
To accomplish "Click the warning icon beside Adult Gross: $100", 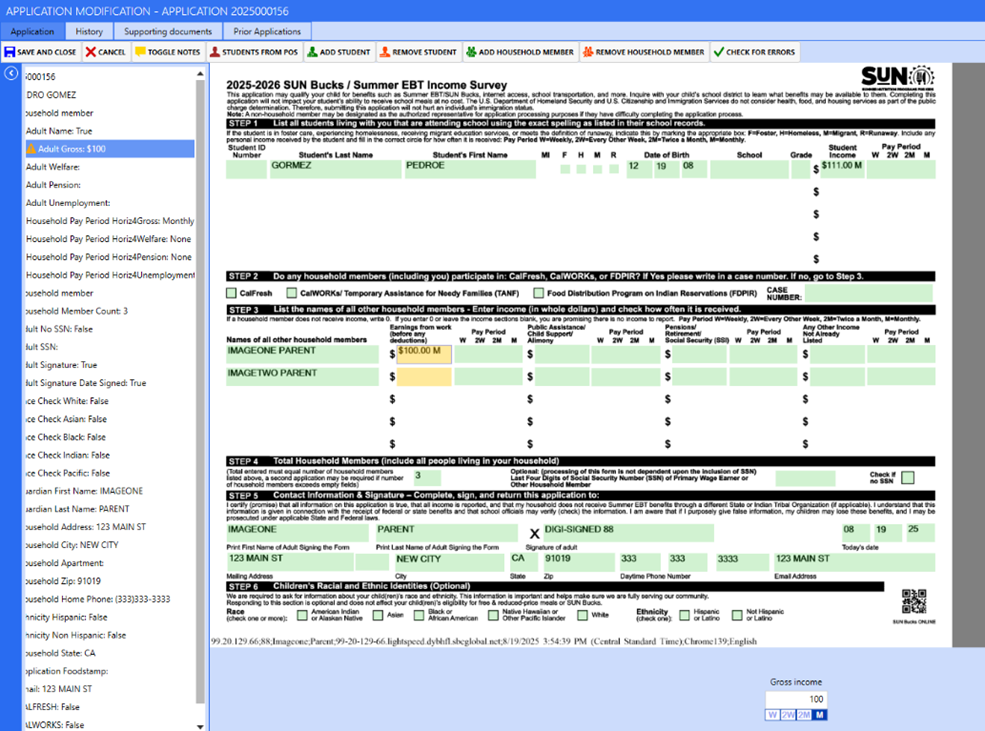I will click(x=31, y=149).
